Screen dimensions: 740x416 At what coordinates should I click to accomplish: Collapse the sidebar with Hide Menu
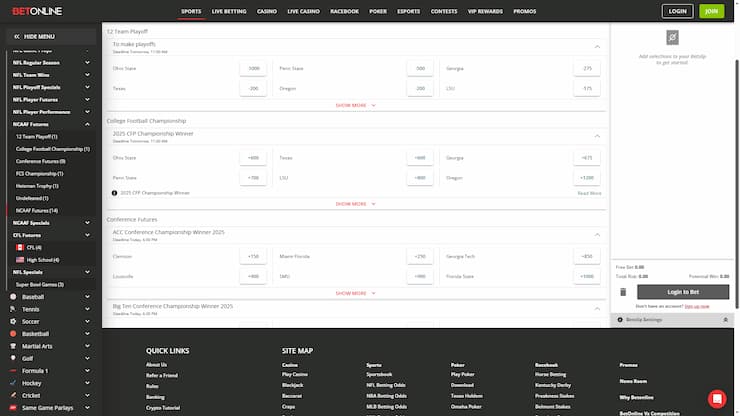pos(36,35)
